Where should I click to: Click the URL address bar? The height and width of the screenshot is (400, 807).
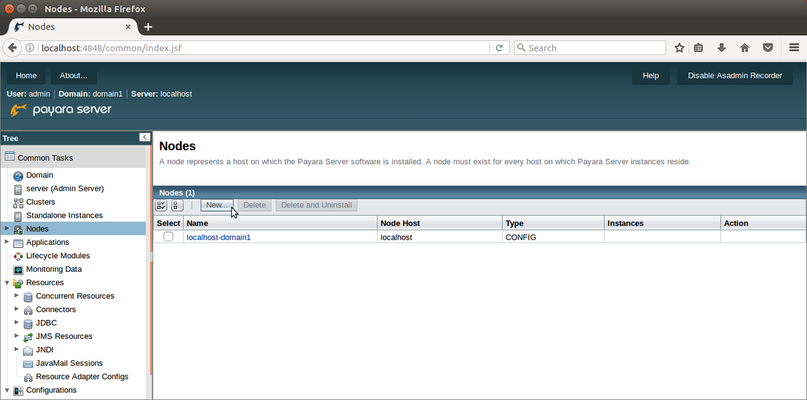(x=262, y=48)
